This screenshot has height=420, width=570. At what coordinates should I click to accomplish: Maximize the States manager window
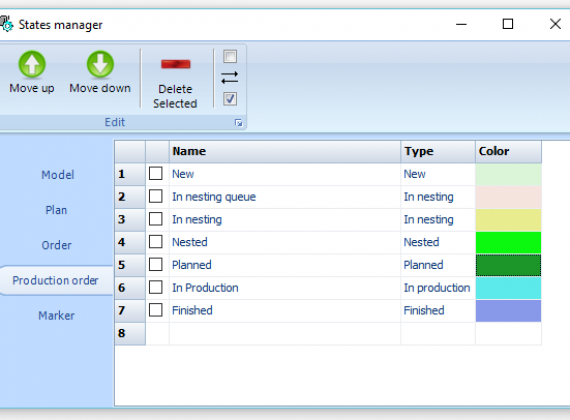point(508,24)
